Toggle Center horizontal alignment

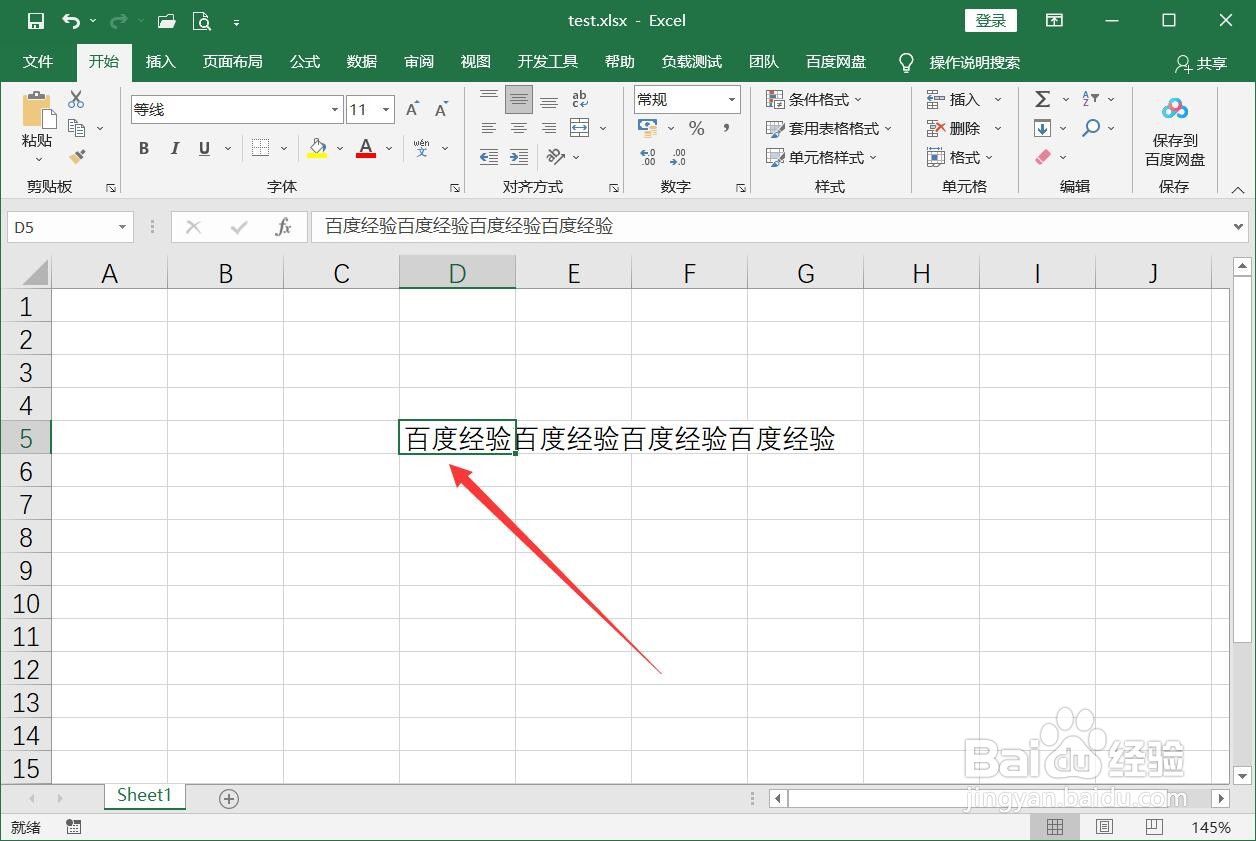(x=519, y=128)
